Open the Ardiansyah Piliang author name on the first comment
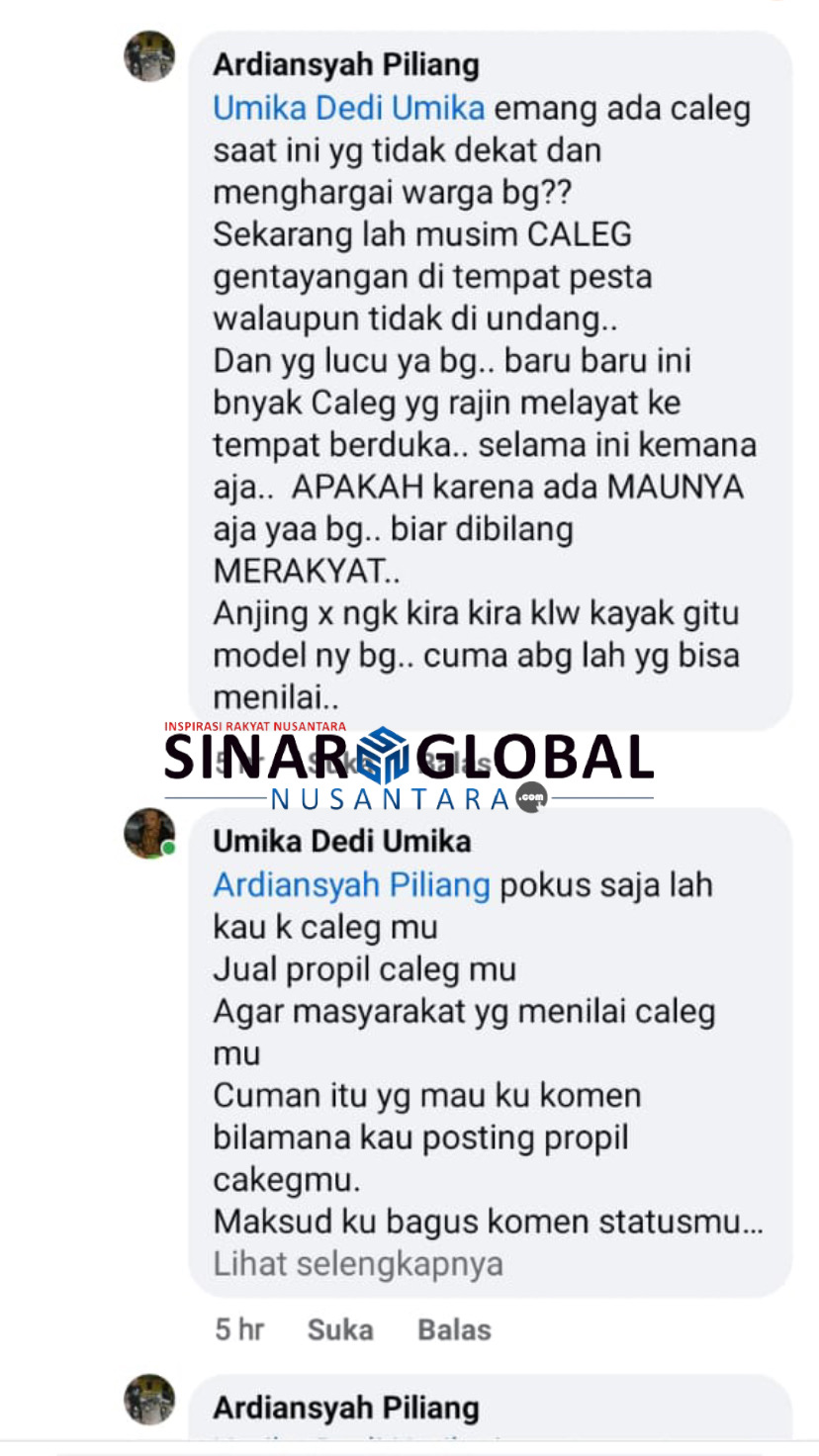The height and width of the screenshot is (1456, 819). pyautogui.click(x=346, y=65)
